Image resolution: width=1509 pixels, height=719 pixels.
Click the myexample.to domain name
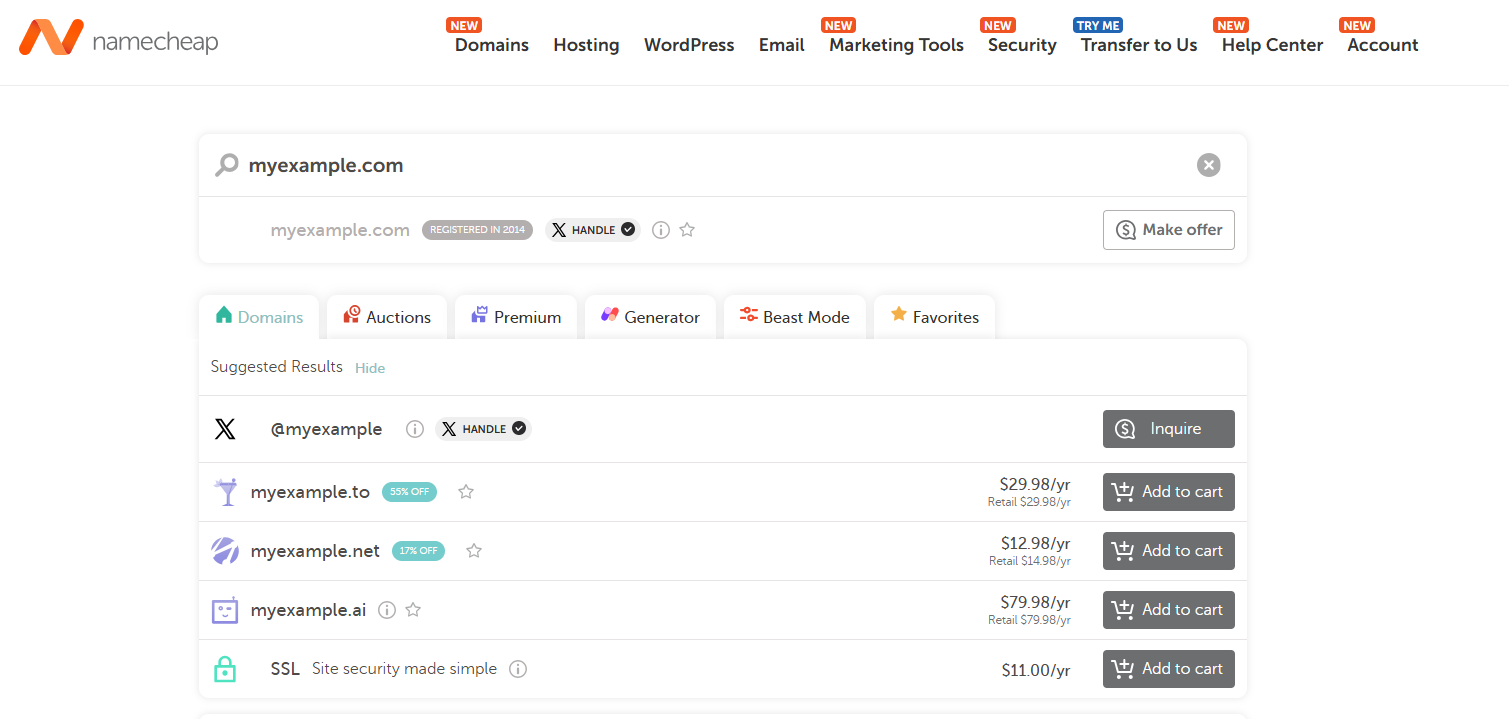point(310,492)
